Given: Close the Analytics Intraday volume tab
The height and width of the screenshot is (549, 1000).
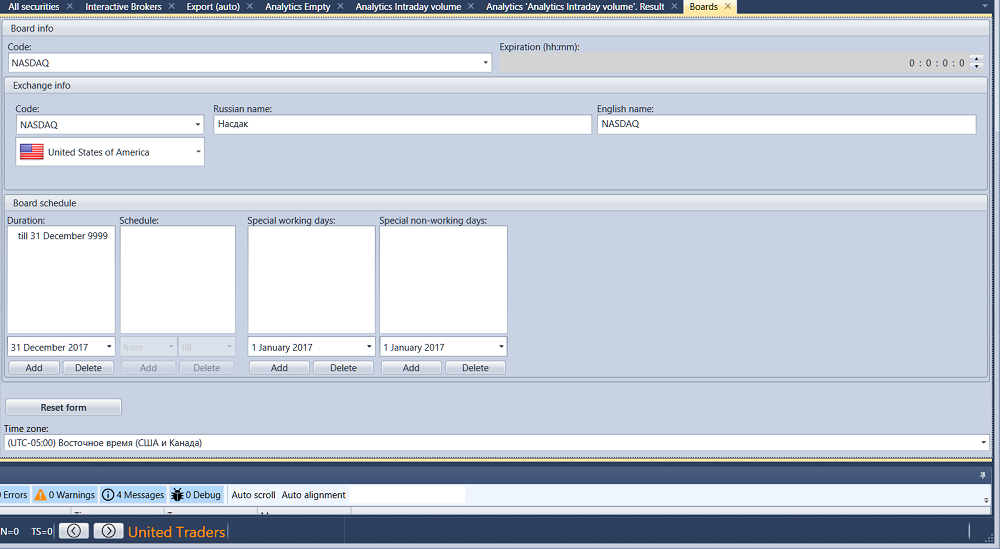Looking at the screenshot, I should tap(471, 6).
